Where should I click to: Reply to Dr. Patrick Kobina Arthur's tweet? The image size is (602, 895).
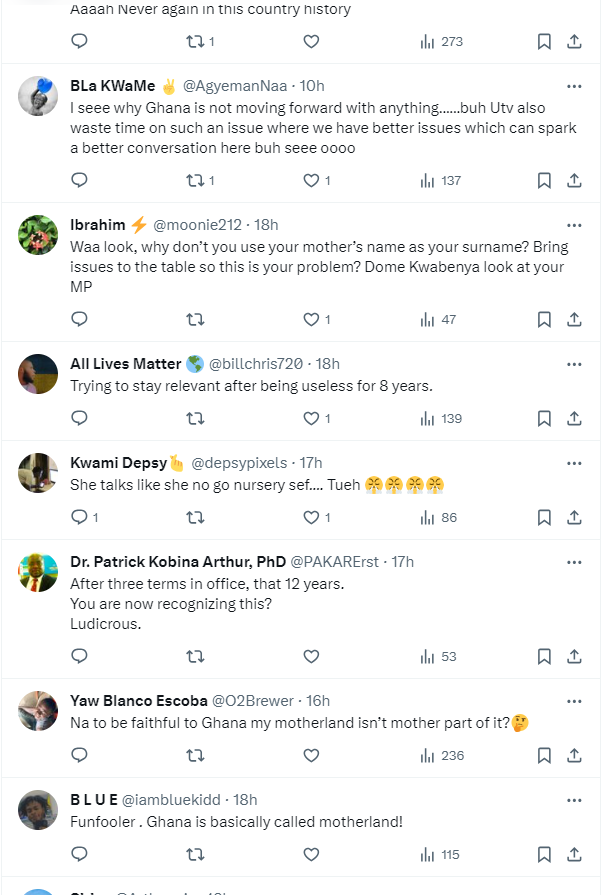(x=80, y=656)
